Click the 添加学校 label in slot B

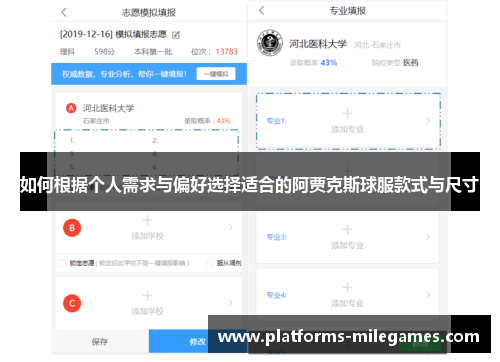[147, 236]
